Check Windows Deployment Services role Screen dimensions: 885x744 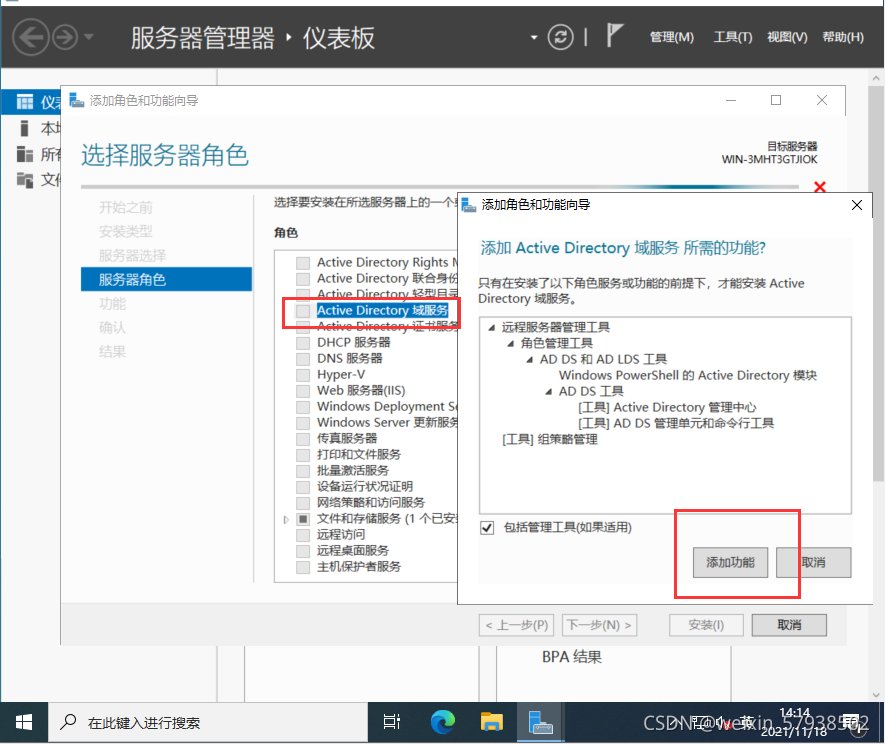coord(303,406)
